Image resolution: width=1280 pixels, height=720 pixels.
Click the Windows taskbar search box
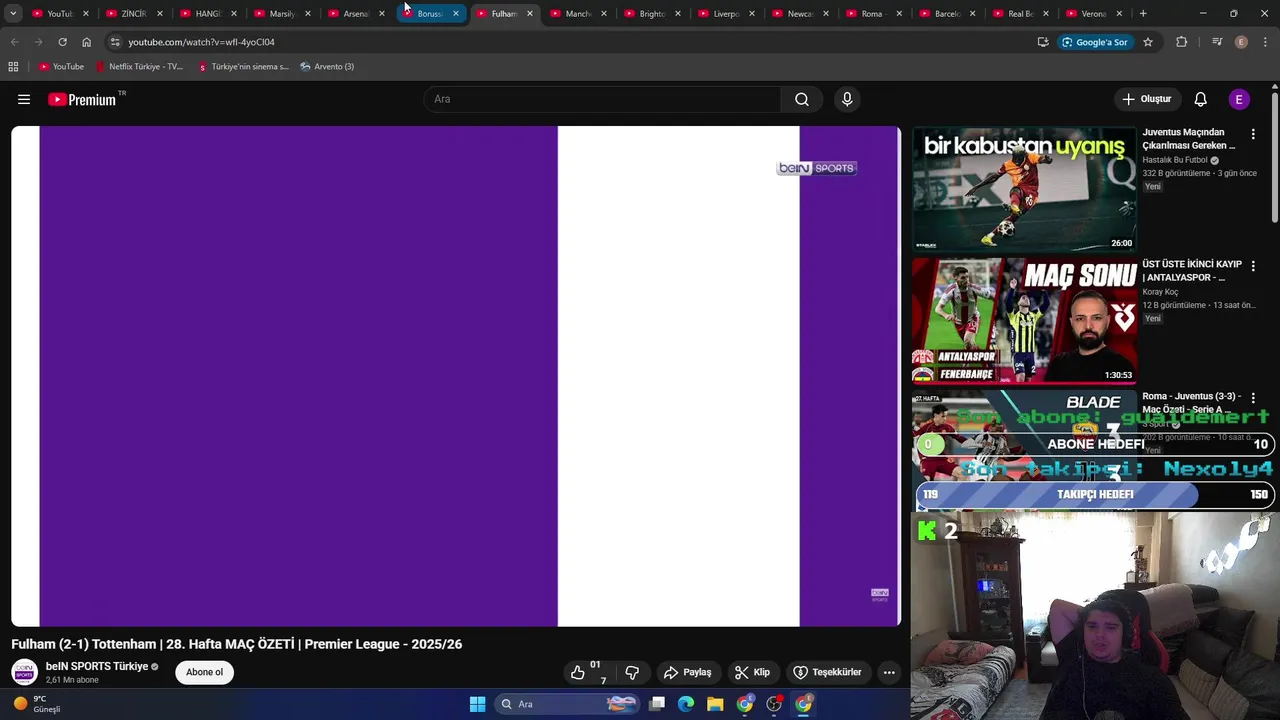(x=565, y=704)
